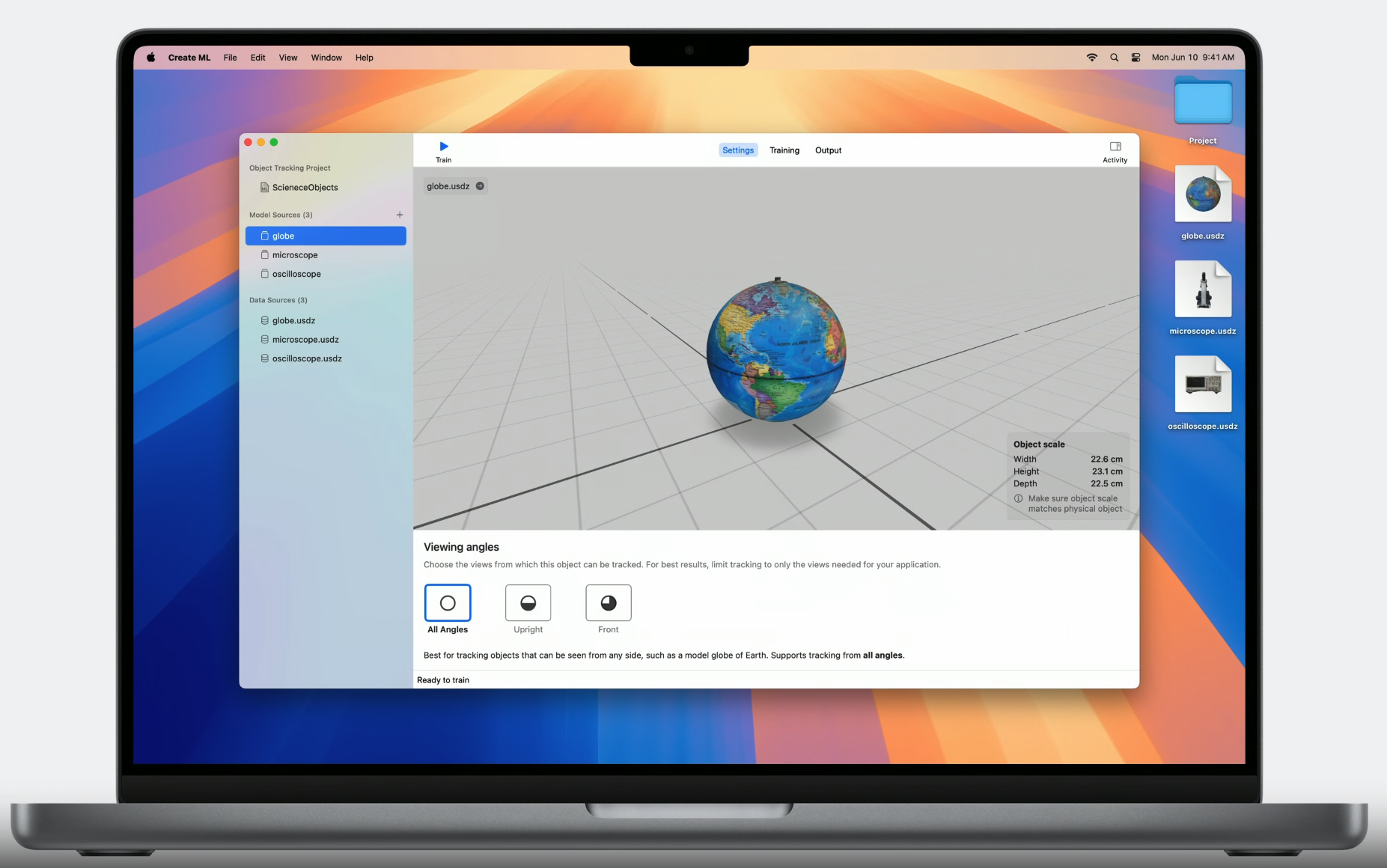The image size is (1387, 868).
Task: Close the Create ML window
Action: coord(249,142)
